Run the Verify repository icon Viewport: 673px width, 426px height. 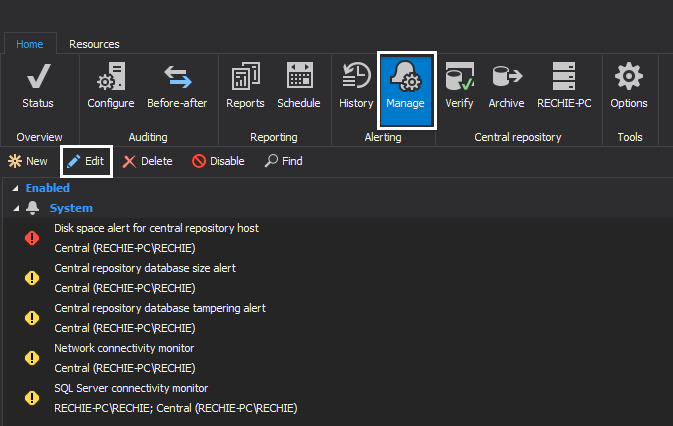[x=460, y=76]
